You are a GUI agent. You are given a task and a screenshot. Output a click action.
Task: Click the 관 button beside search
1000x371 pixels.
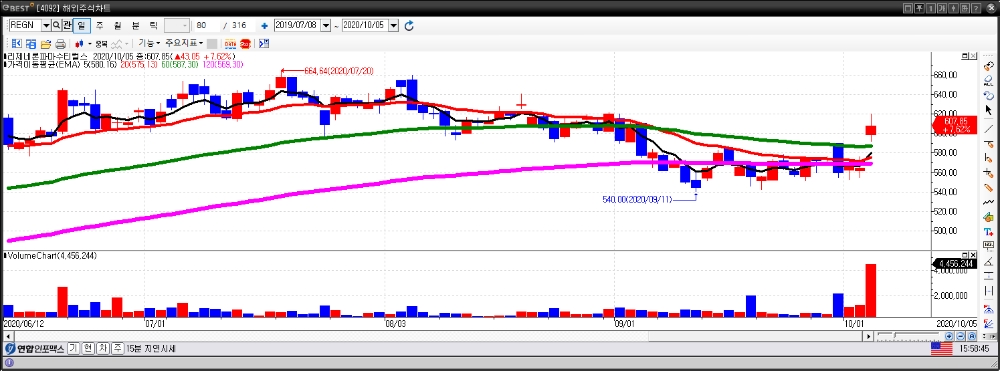66,25
